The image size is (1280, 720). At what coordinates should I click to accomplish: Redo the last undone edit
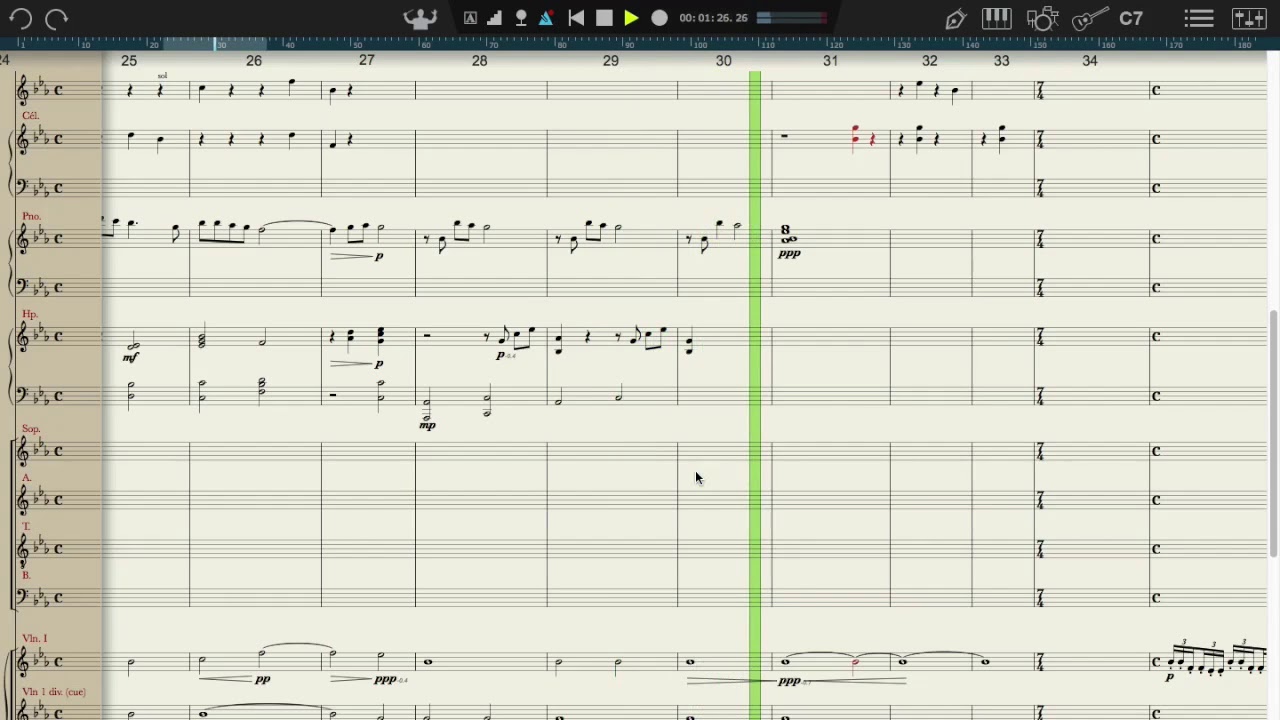[x=57, y=18]
